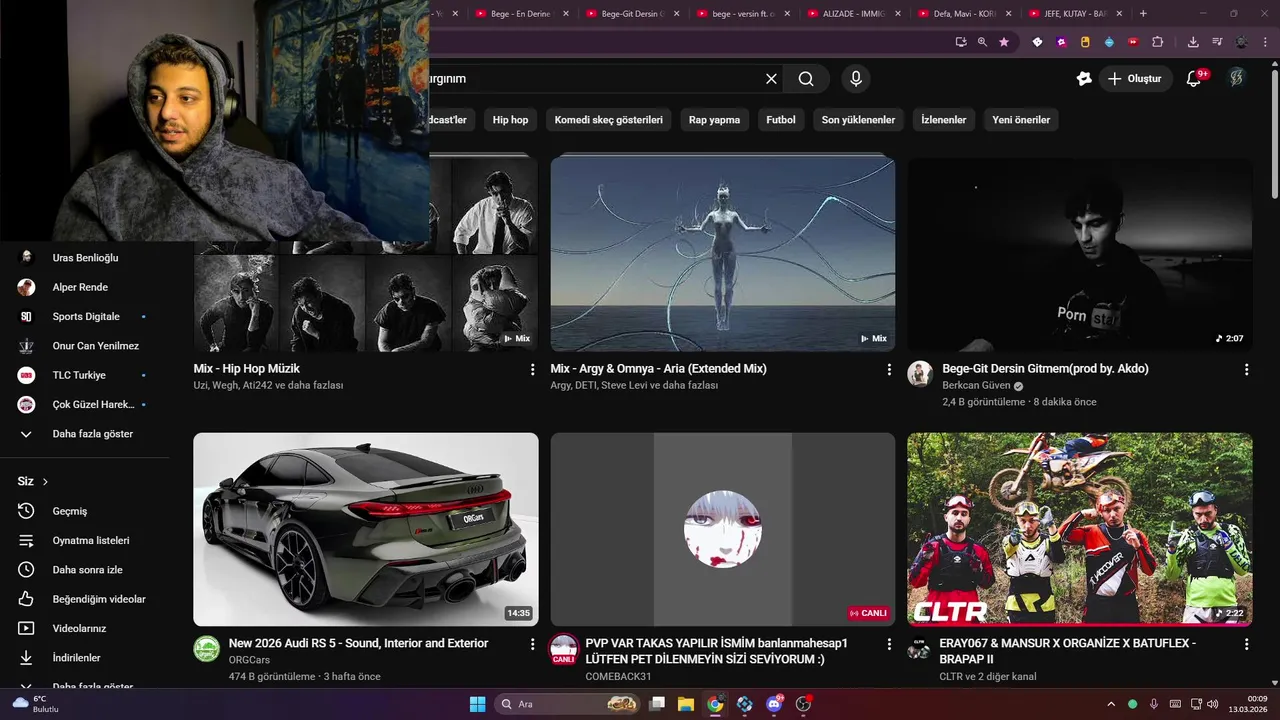Switch to the ALIZADE - IMMIG browser tab
This screenshot has height=720, width=1280.
coord(853,14)
